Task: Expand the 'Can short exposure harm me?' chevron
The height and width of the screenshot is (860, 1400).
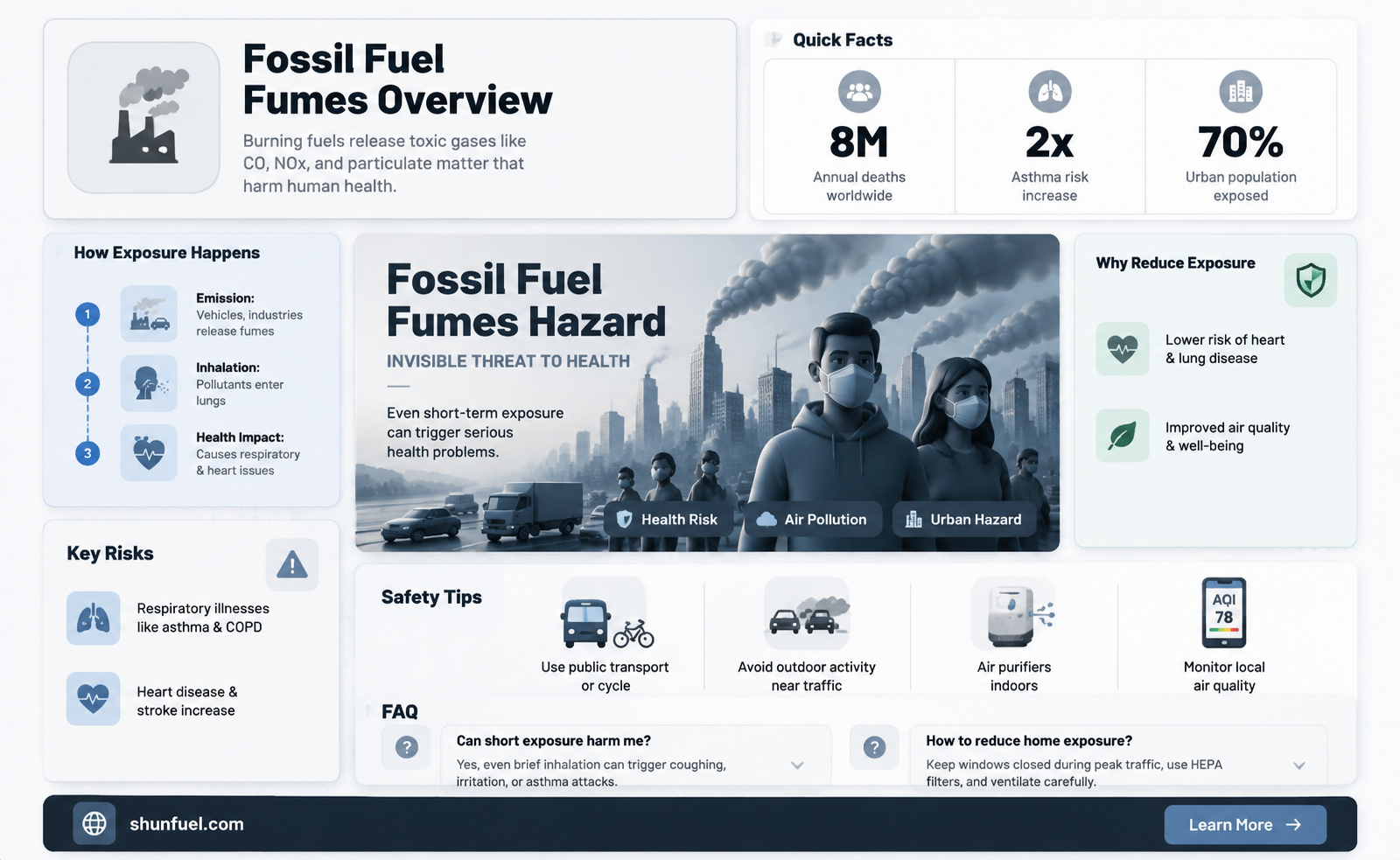Action: pyautogui.click(x=797, y=765)
